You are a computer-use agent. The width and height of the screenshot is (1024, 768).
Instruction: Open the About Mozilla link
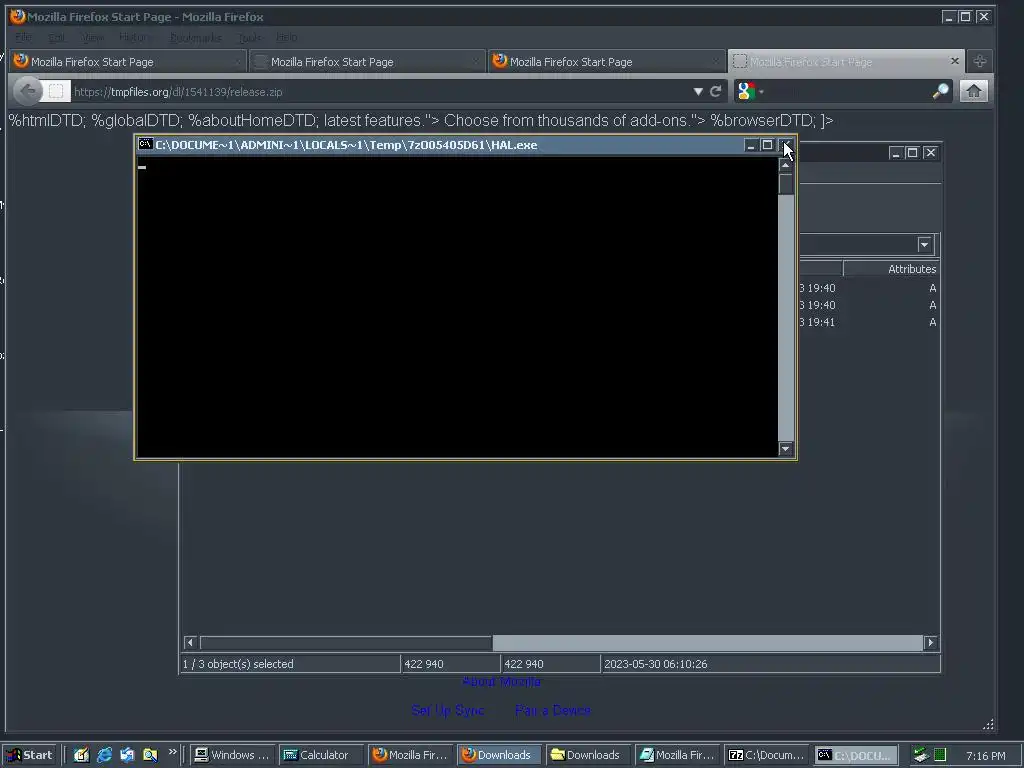(x=502, y=682)
